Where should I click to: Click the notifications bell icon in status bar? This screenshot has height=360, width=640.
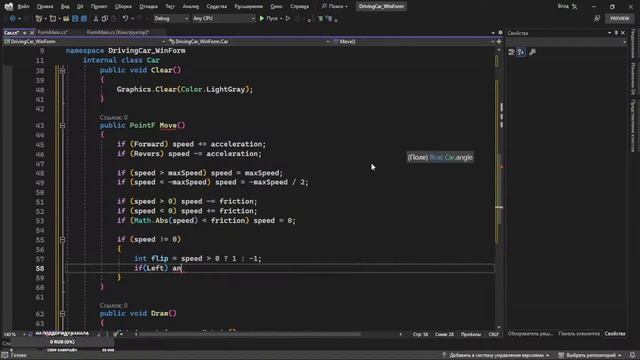point(633,356)
